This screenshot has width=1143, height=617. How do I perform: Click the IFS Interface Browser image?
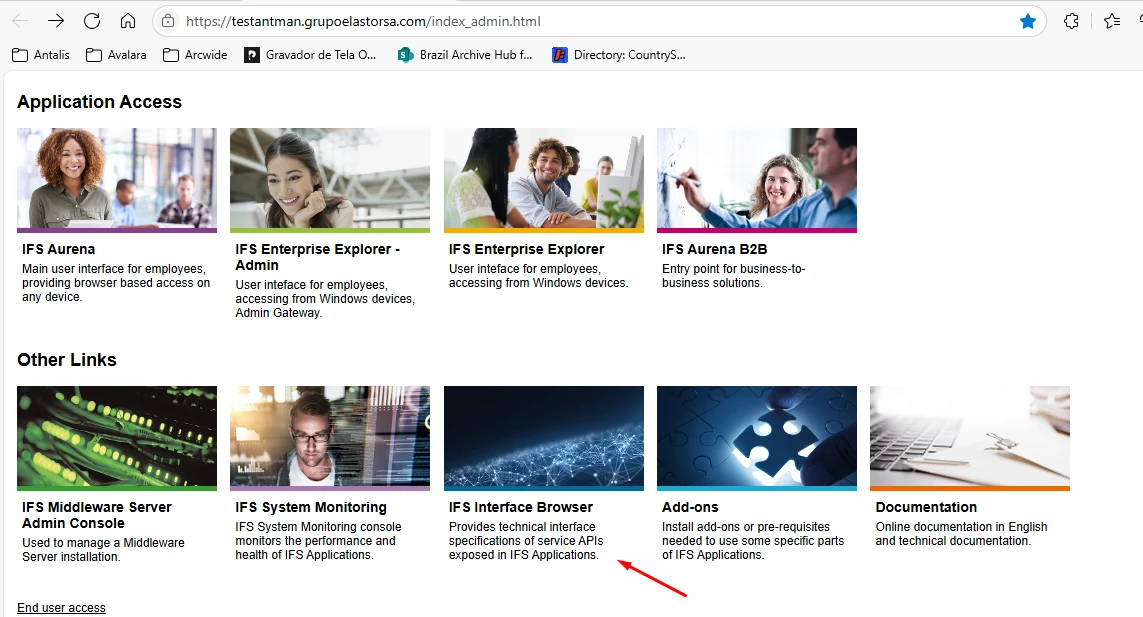(x=544, y=438)
